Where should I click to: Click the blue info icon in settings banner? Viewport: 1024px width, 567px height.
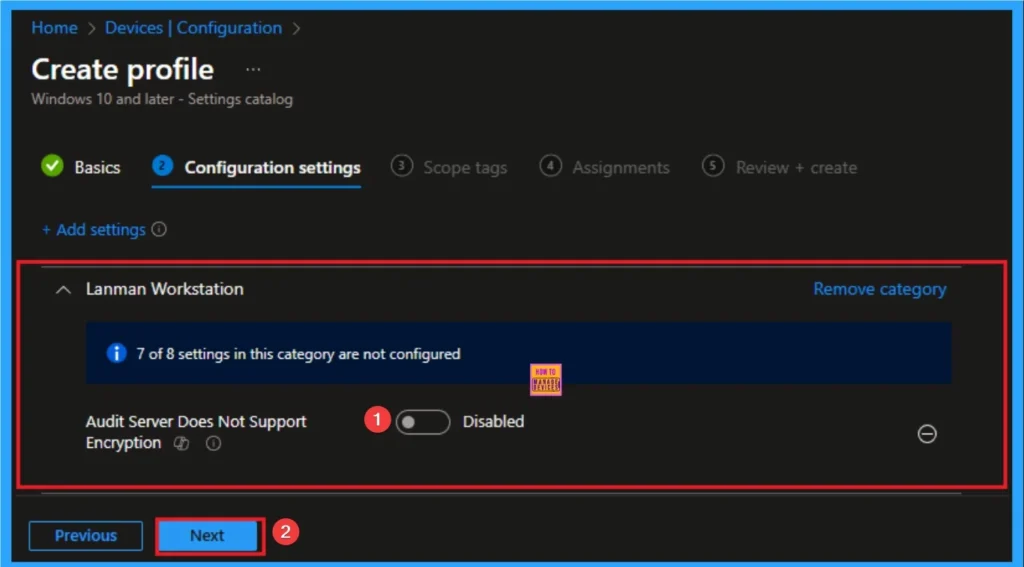point(117,353)
